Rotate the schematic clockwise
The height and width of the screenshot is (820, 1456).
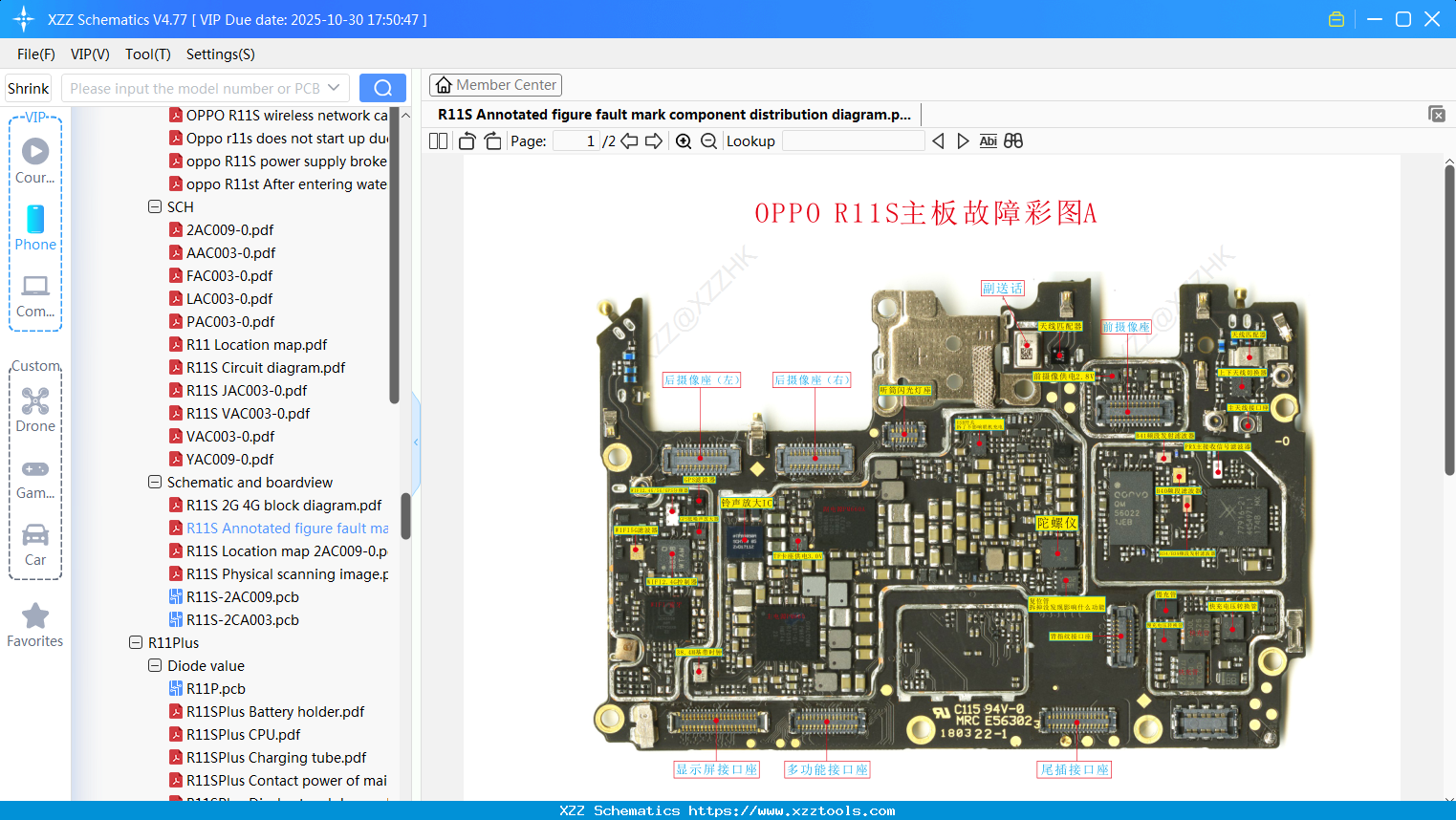(492, 140)
